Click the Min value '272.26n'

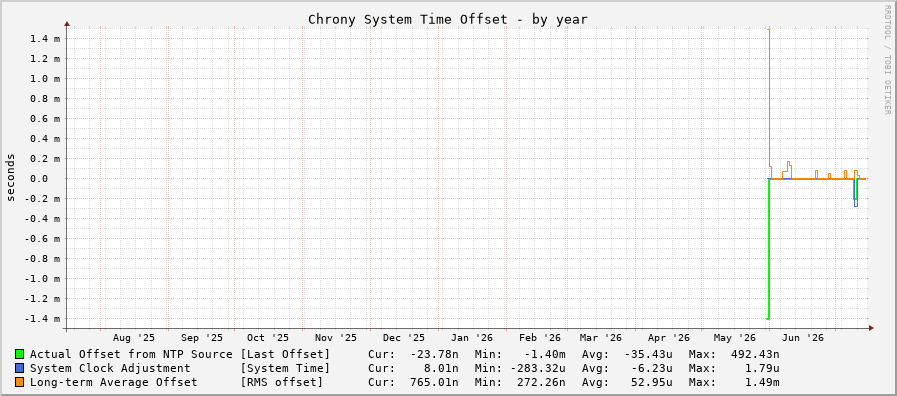point(542,382)
